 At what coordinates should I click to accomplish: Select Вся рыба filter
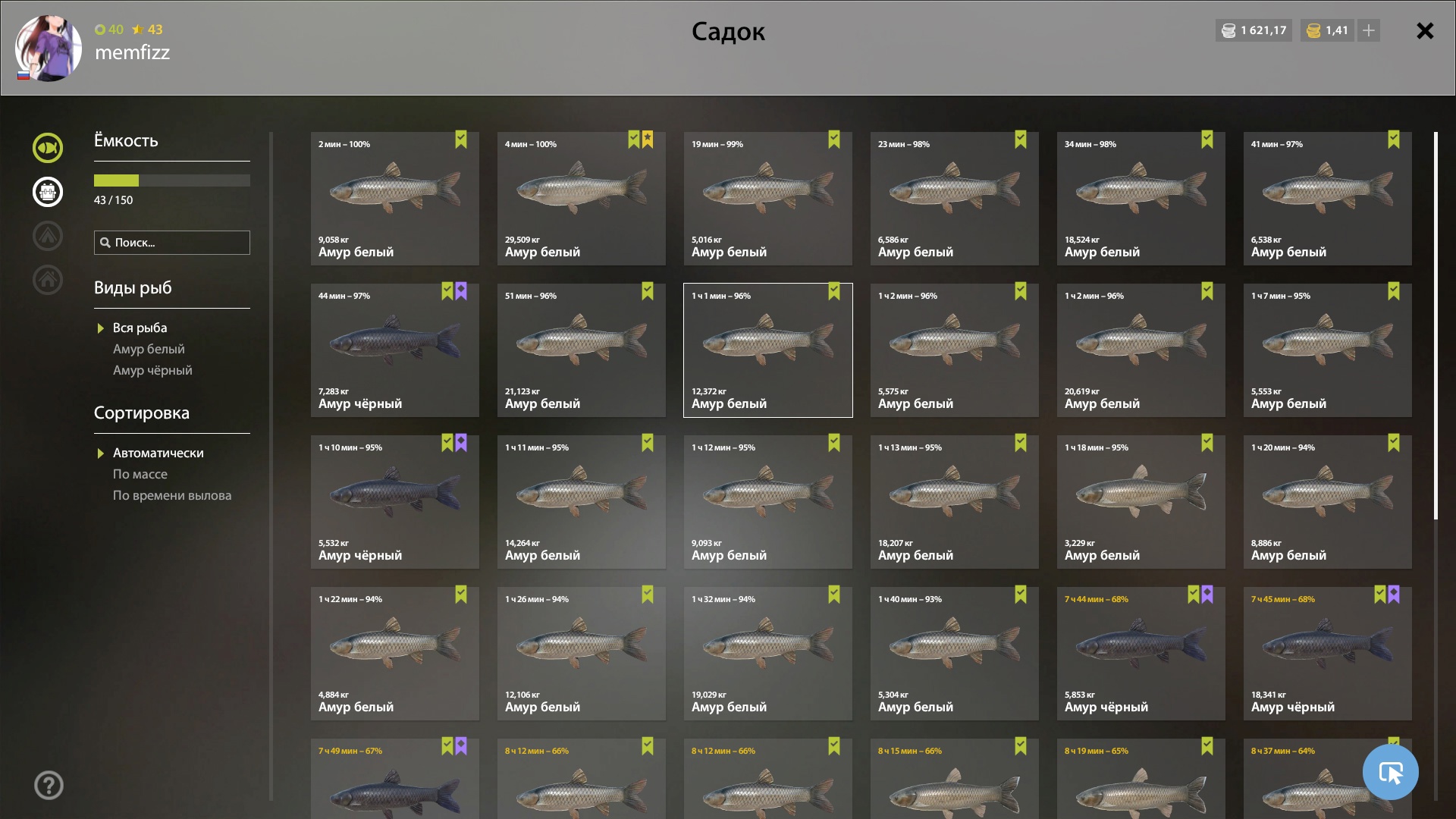(x=140, y=328)
